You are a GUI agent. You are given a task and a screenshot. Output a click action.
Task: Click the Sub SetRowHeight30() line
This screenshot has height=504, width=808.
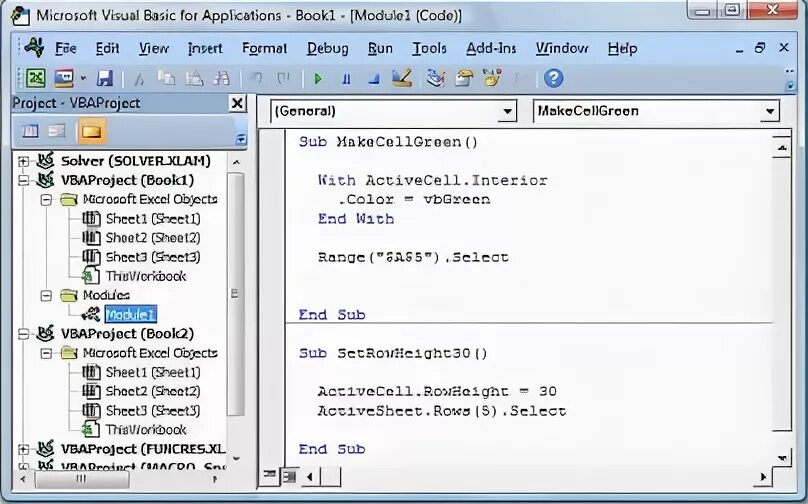[393, 354]
